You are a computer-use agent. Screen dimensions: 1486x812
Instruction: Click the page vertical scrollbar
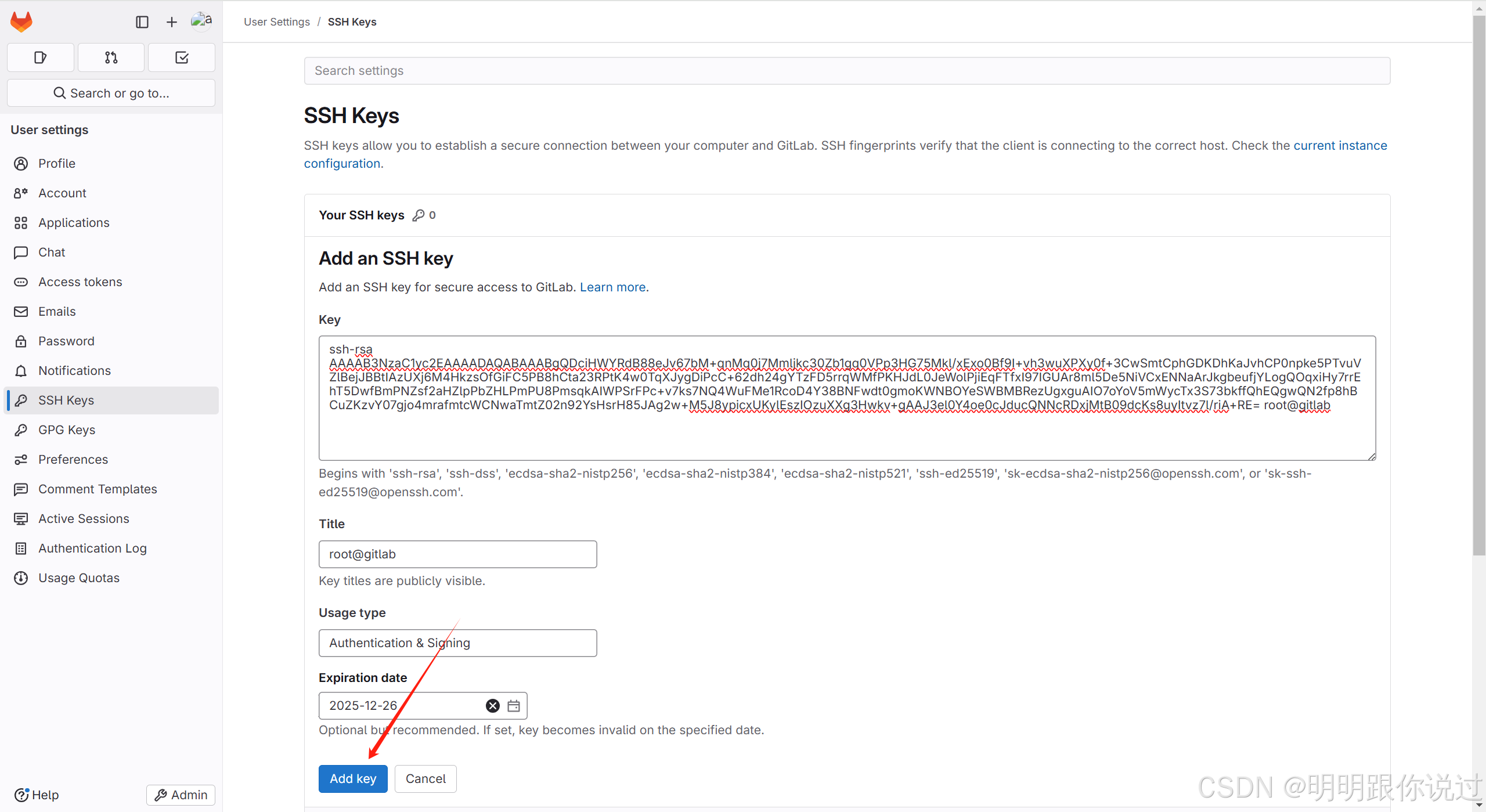click(1479, 284)
